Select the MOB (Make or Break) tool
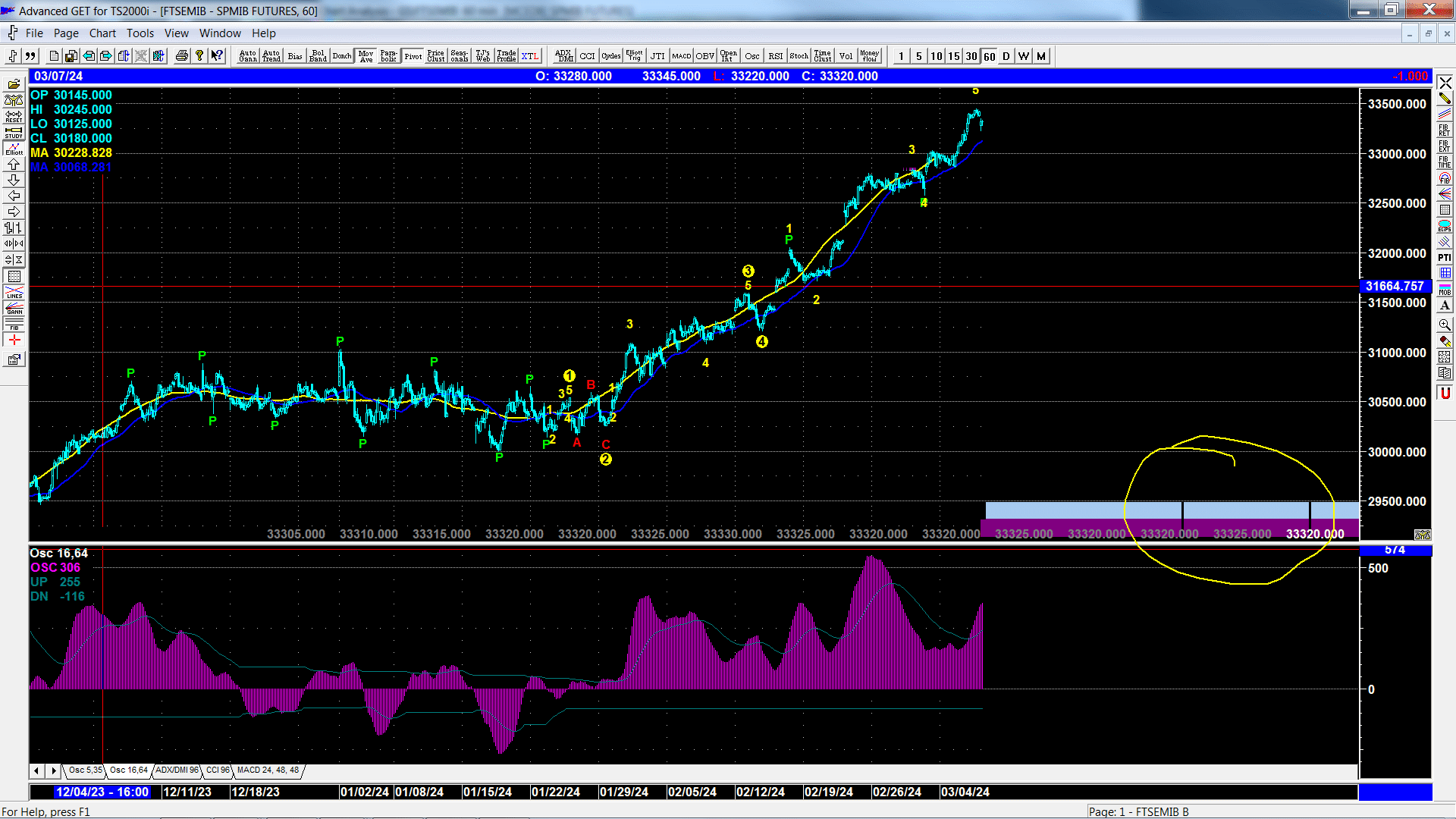 click(1445, 289)
